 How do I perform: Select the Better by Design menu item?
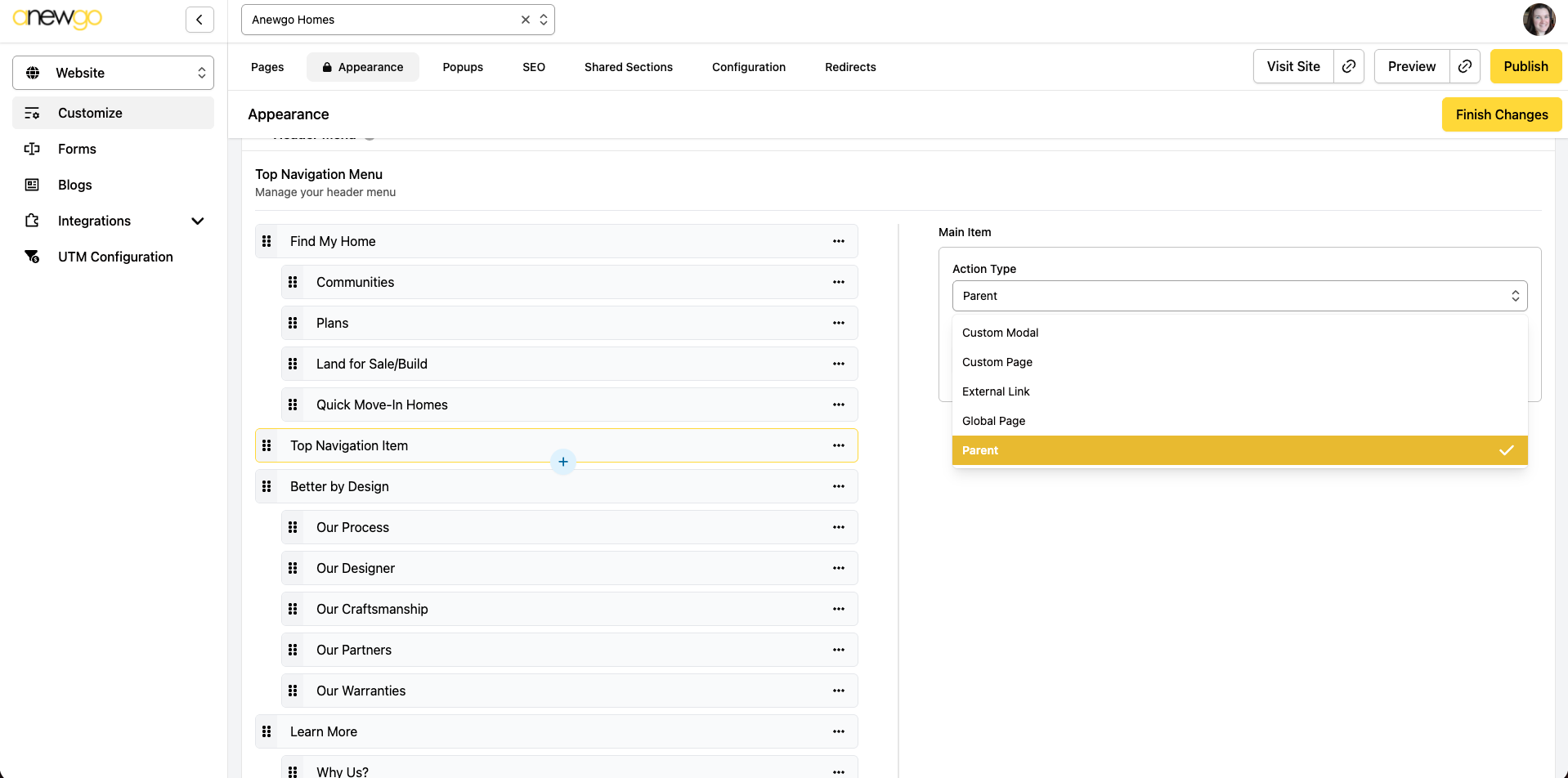tap(339, 486)
